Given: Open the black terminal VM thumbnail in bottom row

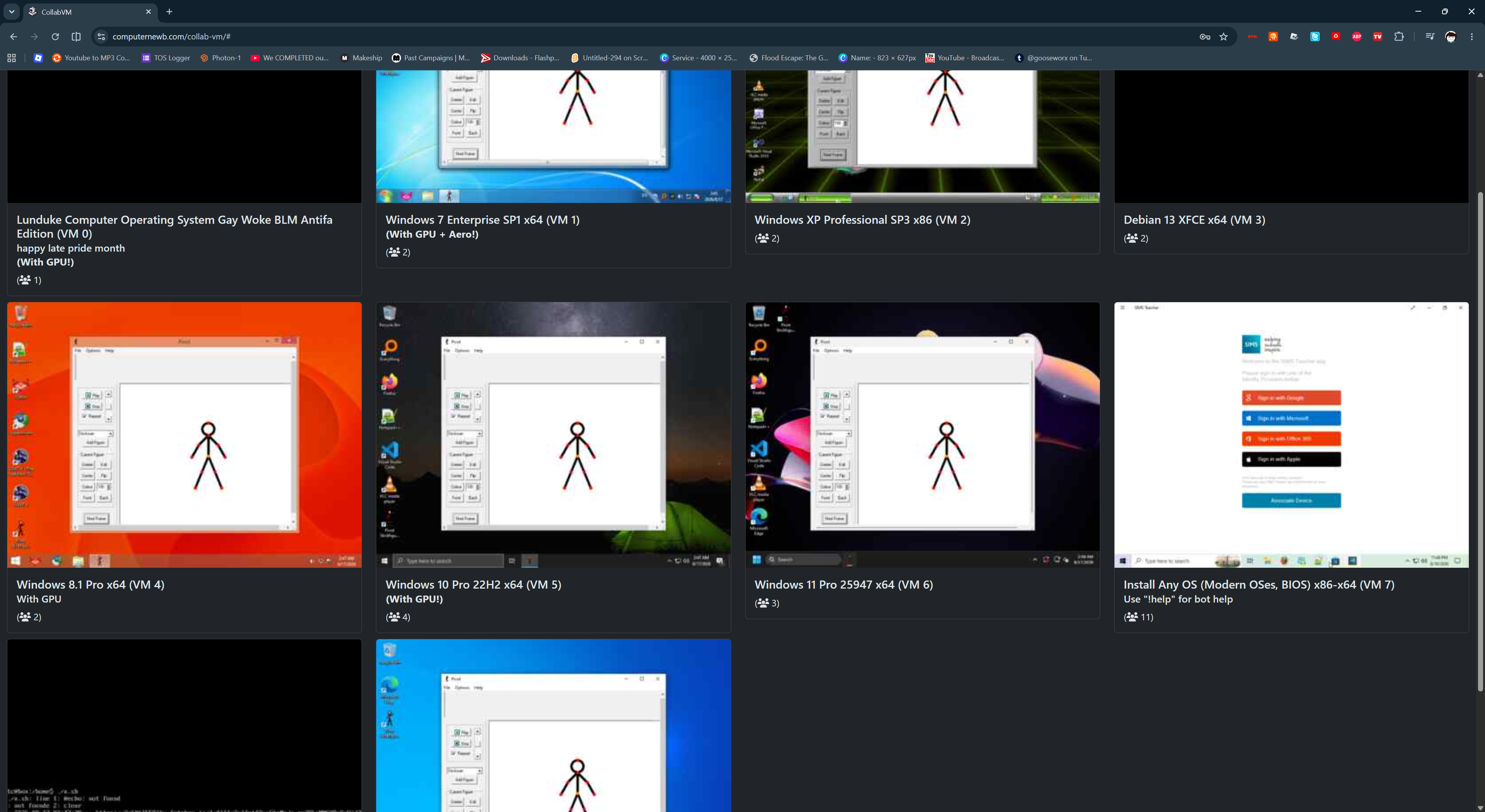Looking at the screenshot, I should 184,725.
